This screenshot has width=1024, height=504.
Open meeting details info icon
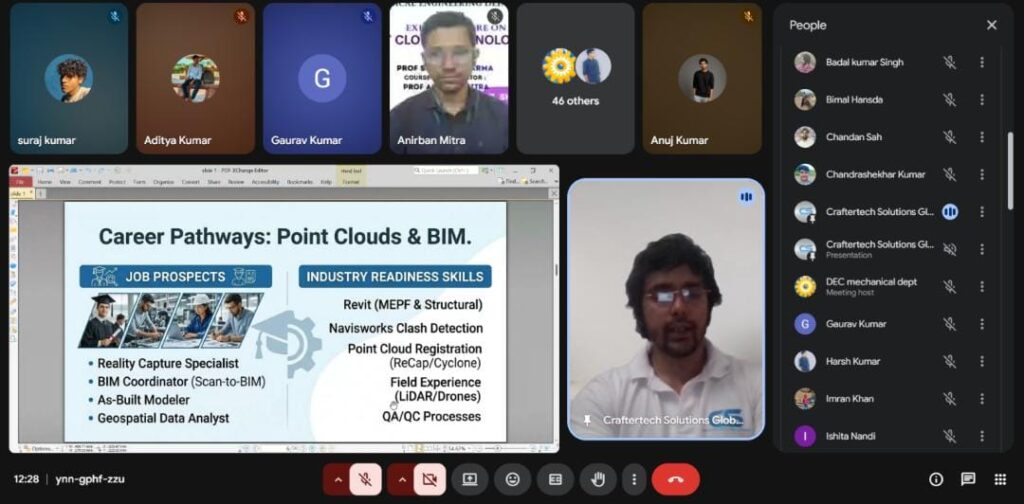coord(936,479)
